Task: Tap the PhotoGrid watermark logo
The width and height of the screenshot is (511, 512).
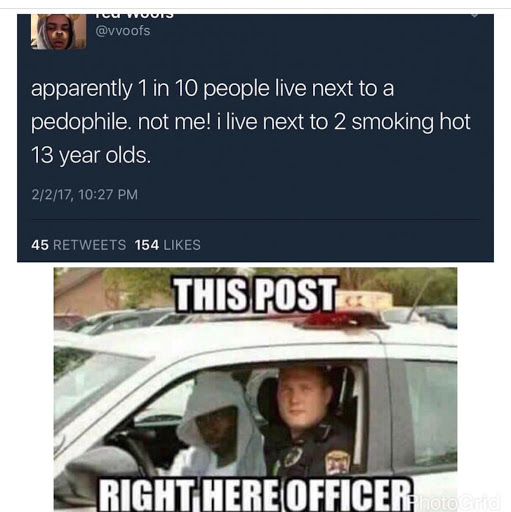Action: click(454, 501)
